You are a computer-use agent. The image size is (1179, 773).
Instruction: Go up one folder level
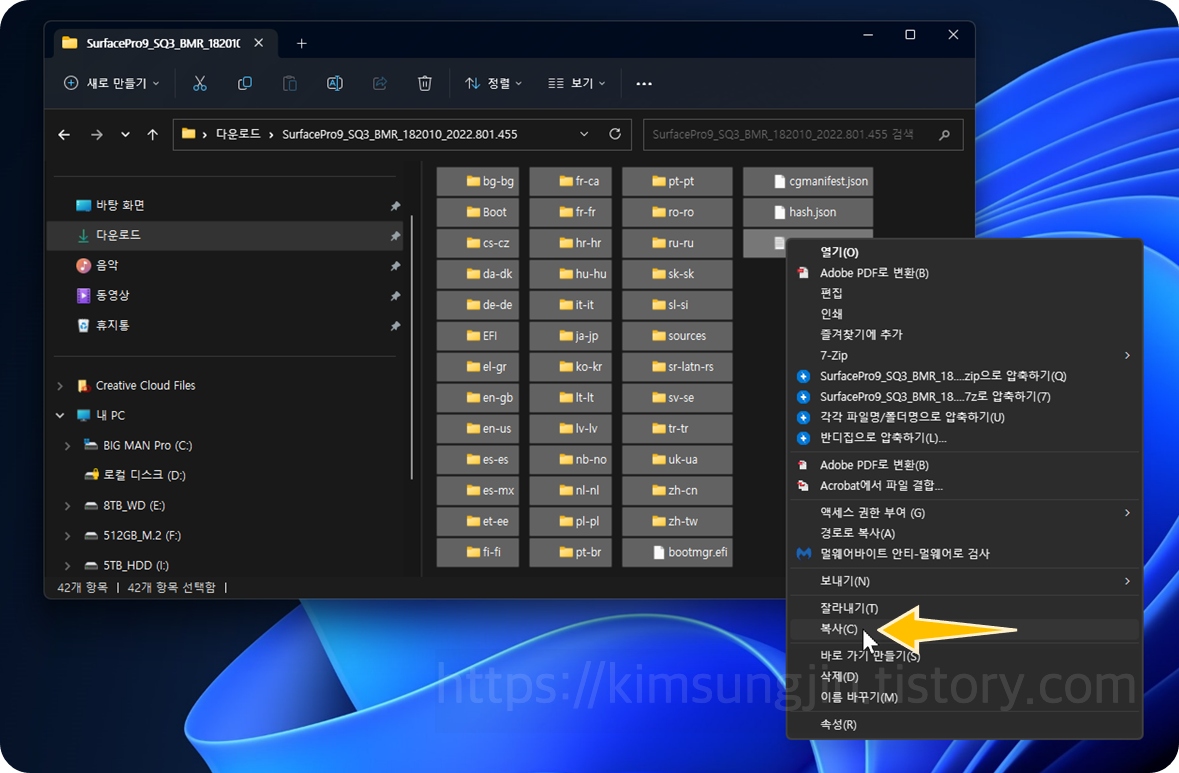click(x=153, y=135)
